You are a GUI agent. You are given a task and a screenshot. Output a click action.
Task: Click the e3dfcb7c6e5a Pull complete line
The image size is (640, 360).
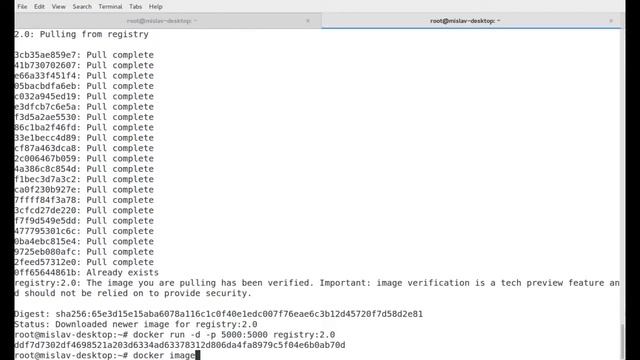[x=84, y=107]
